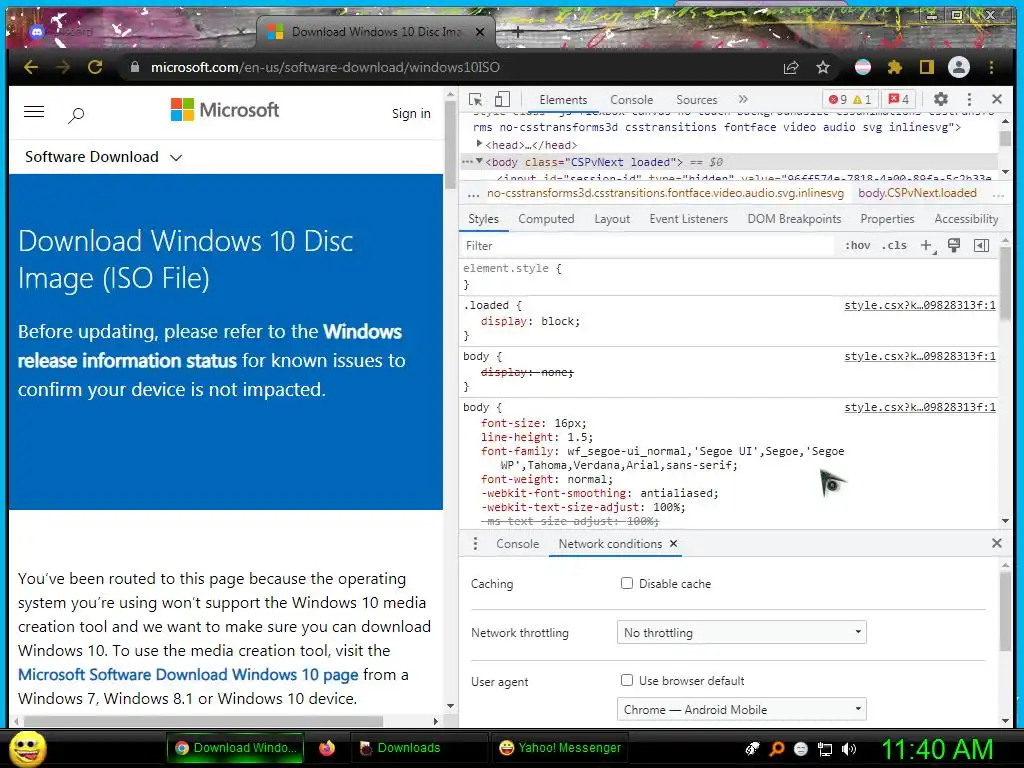The width and height of the screenshot is (1024, 768).
Task: Bookmark this page with star icon
Action: click(823, 67)
